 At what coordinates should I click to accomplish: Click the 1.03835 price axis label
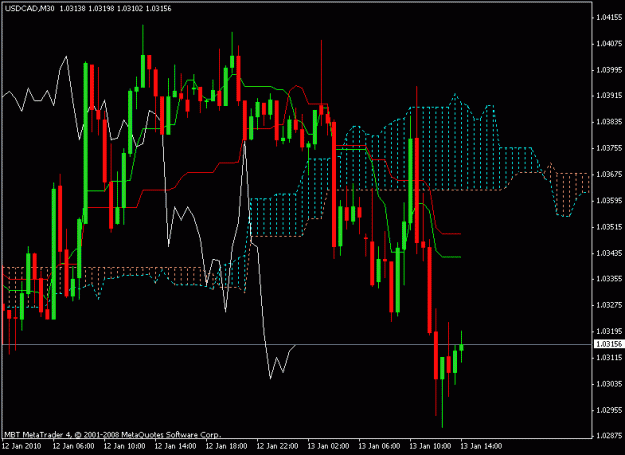click(609, 122)
